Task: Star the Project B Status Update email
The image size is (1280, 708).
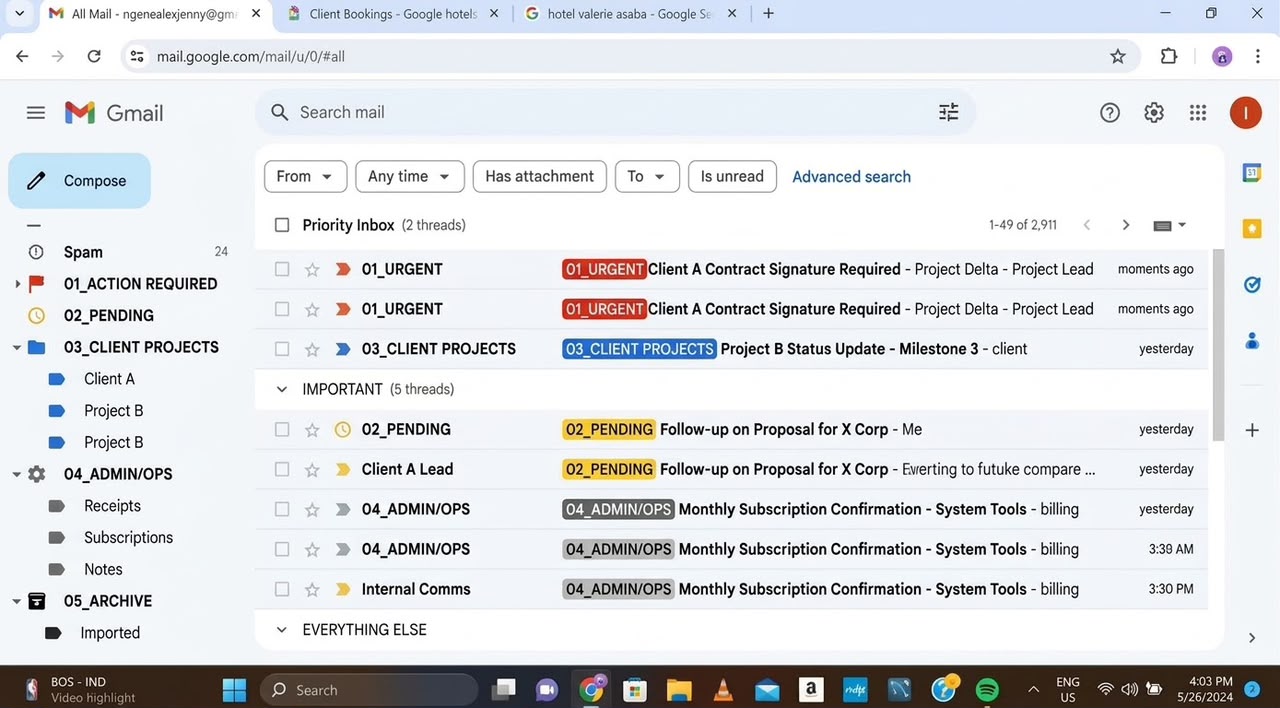Action: click(312, 349)
